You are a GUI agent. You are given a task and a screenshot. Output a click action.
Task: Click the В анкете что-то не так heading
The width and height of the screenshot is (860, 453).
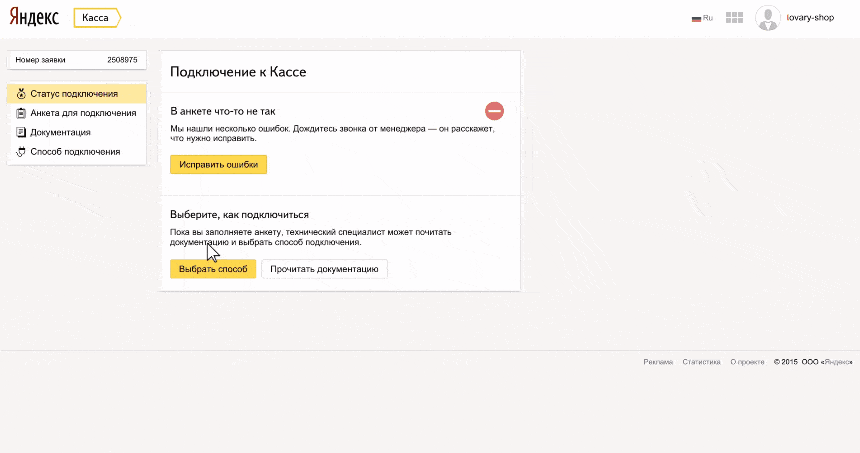(x=223, y=111)
